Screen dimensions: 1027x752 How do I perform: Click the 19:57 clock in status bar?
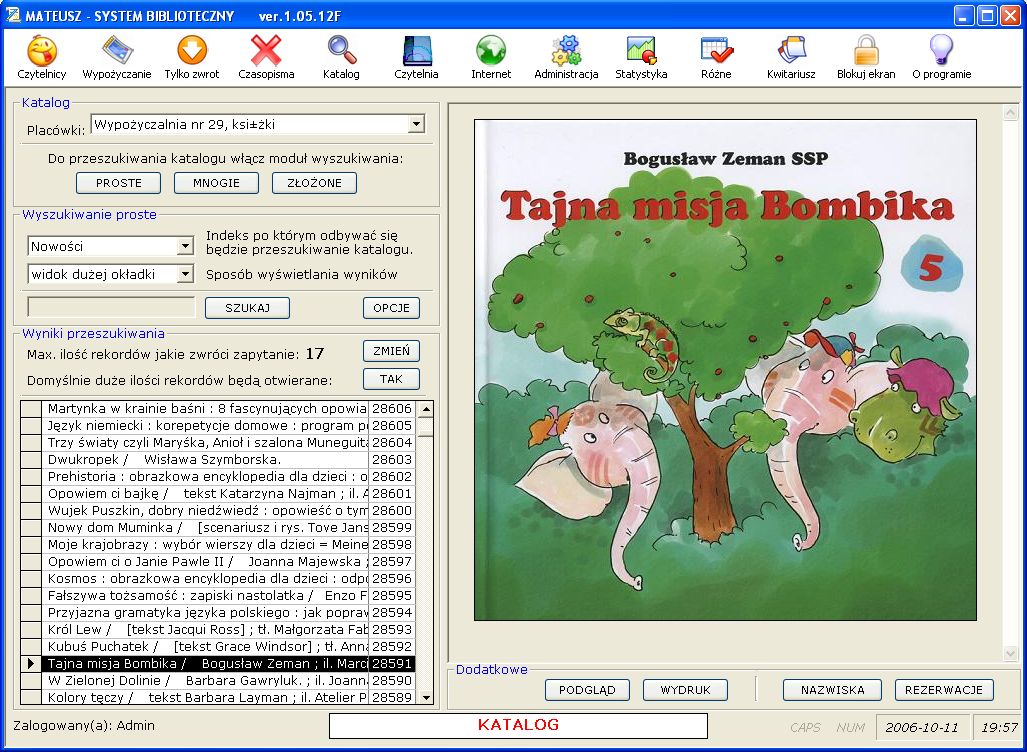pos(999,727)
